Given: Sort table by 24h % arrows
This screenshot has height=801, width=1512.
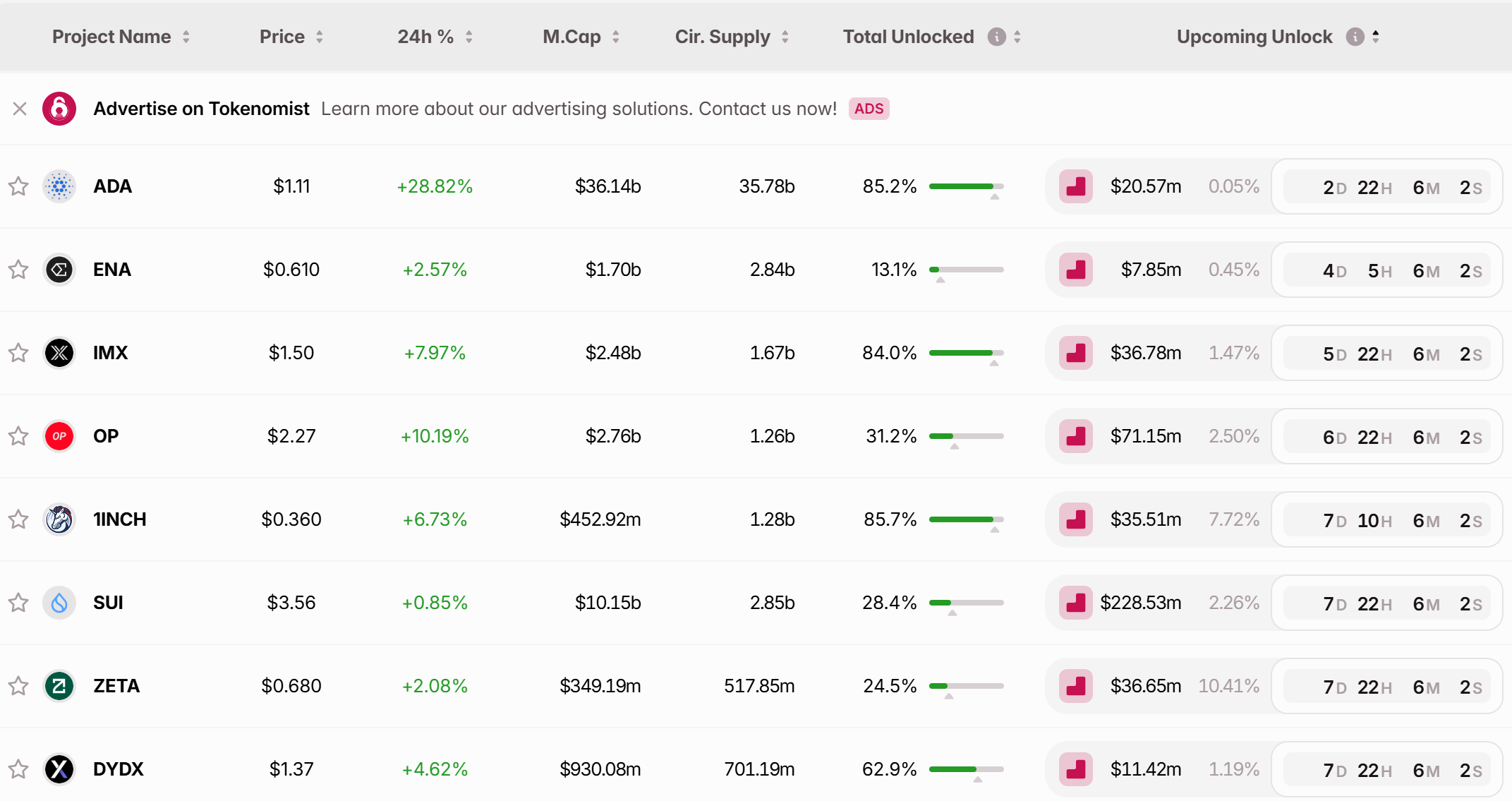Looking at the screenshot, I should [469, 37].
